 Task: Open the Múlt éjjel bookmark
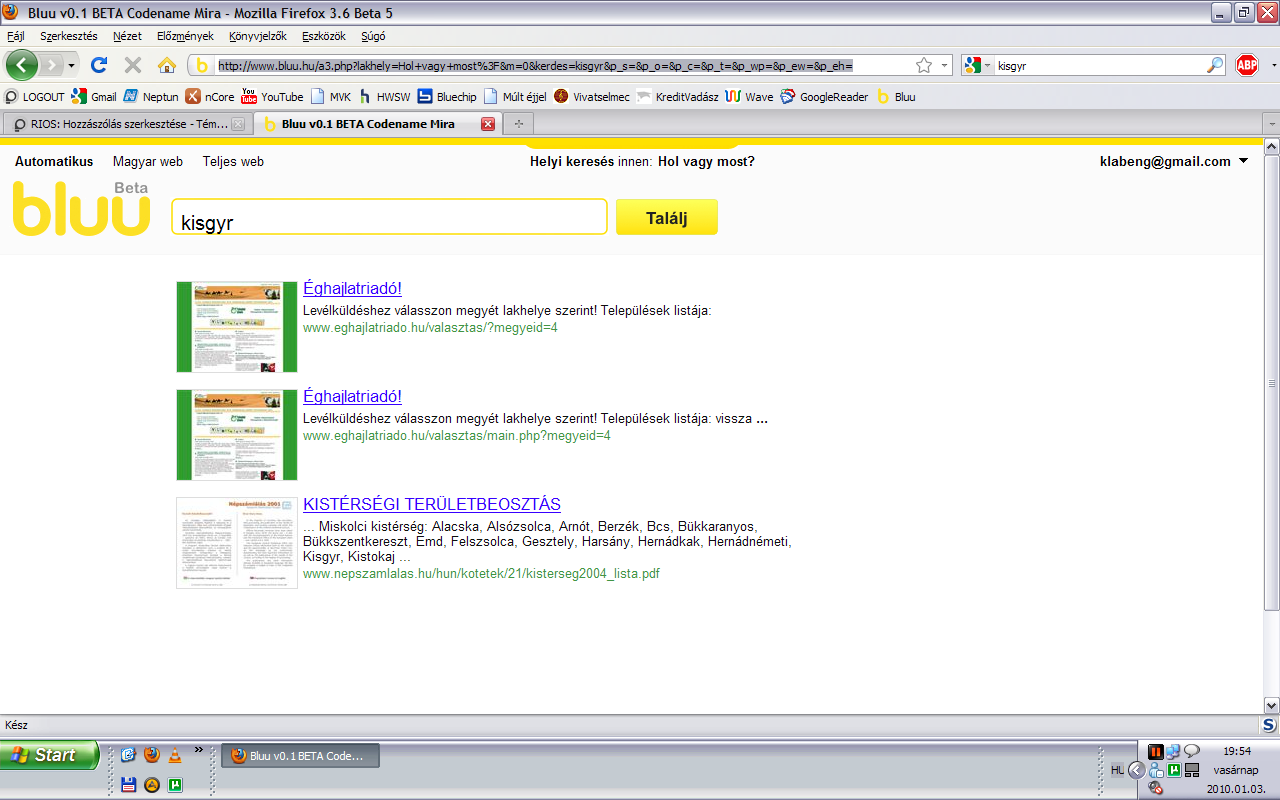[515, 97]
